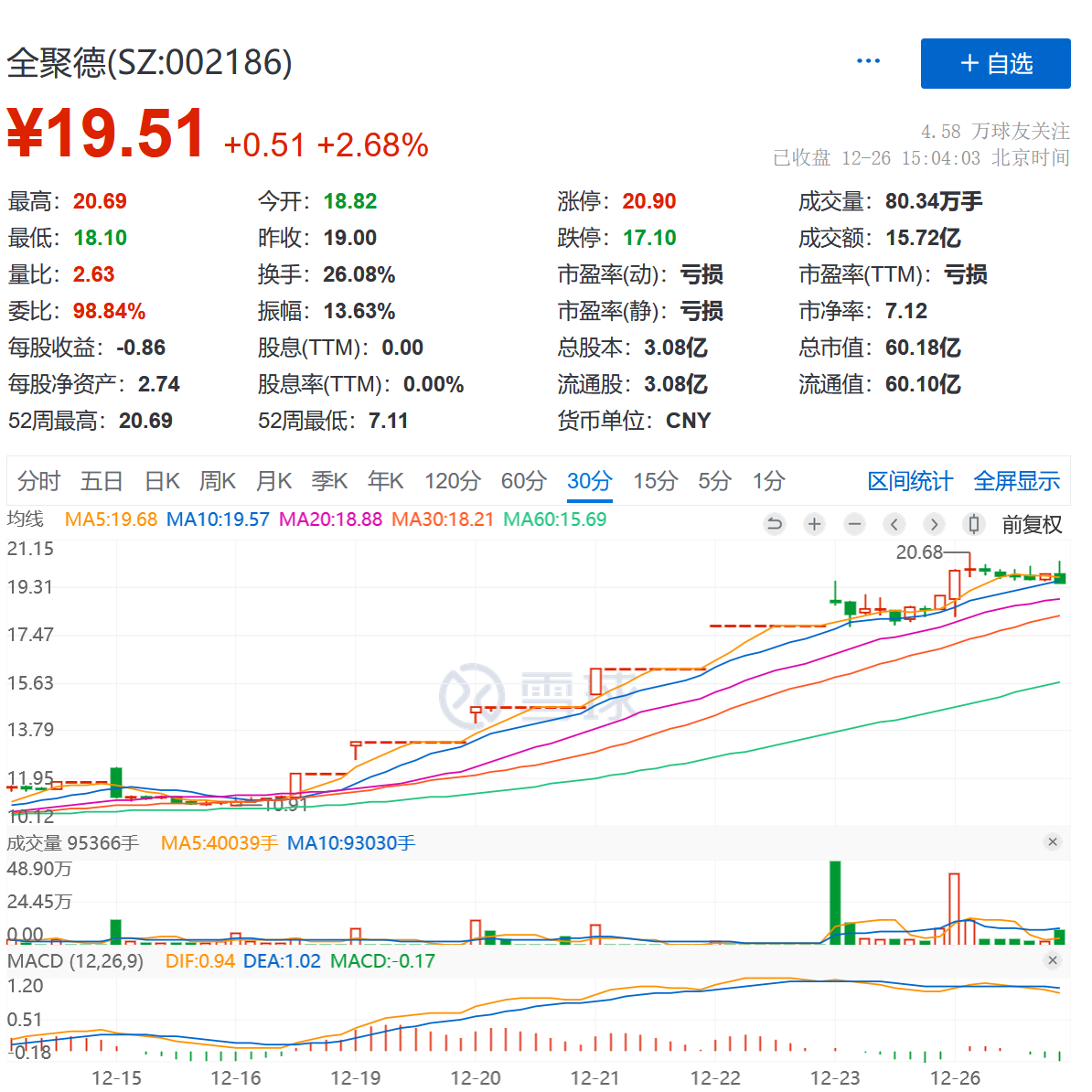Close the MACD indicator panel
1092x1092 pixels.
pyautogui.click(x=1053, y=960)
